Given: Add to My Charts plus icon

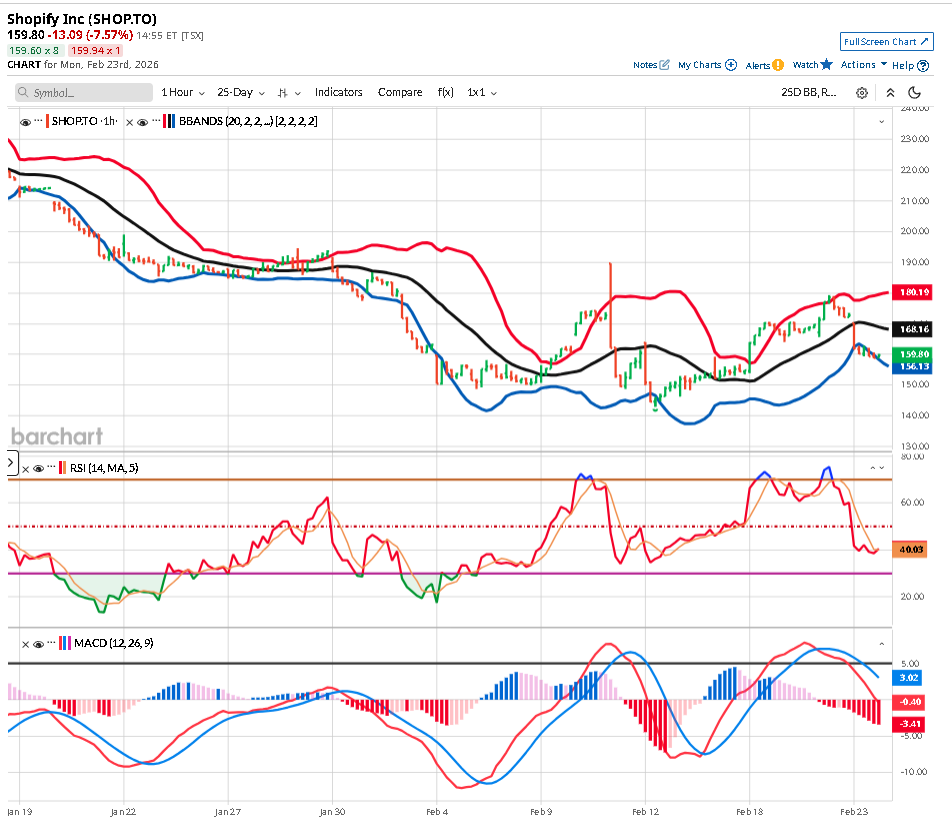Looking at the screenshot, I should 731,65.
